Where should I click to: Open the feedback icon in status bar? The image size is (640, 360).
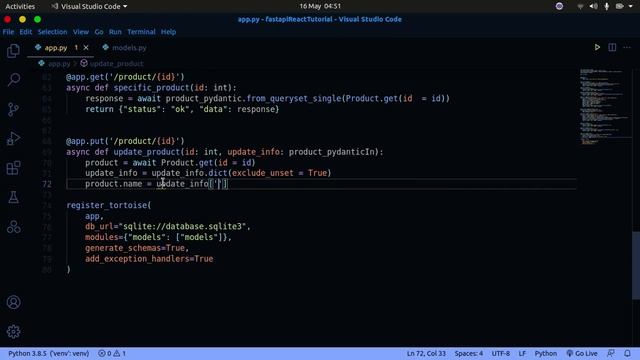(611, 353)
